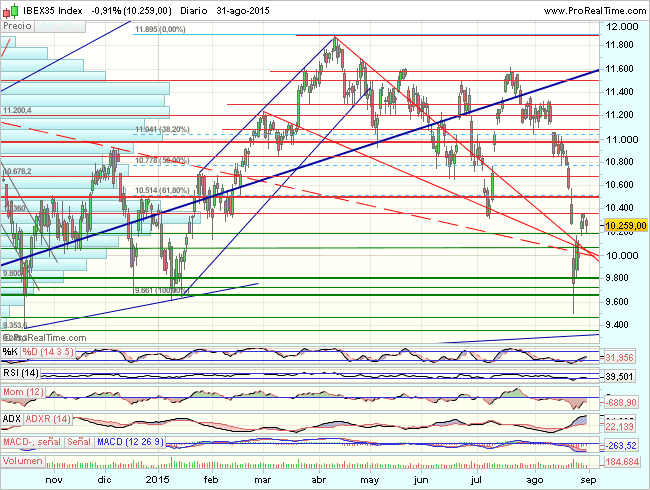Image resolution: width=650 pixels, height=490 pixels.
Task: Select the 10.514 (61,80%) Fibonacci label
Action: (x=162, y=190)
